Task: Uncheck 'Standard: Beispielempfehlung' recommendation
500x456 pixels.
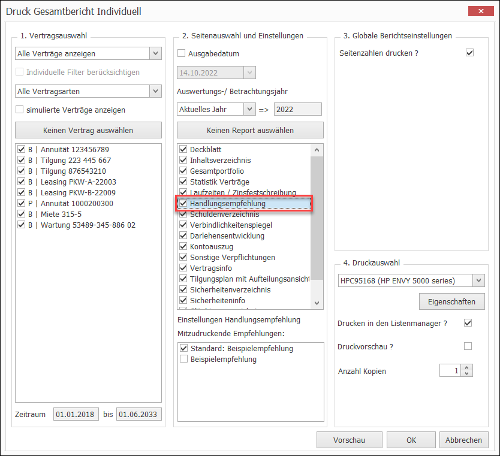Action: [184, 348]
